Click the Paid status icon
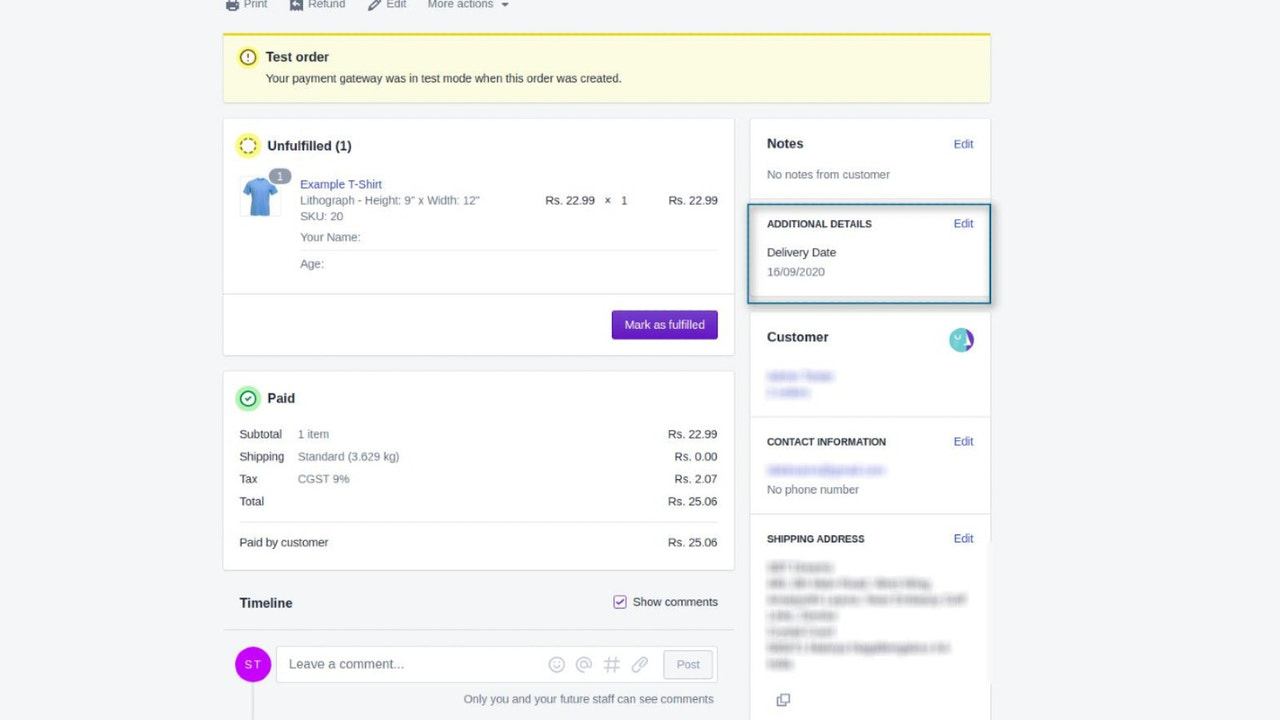1280x720 pixels. (248, 398)
